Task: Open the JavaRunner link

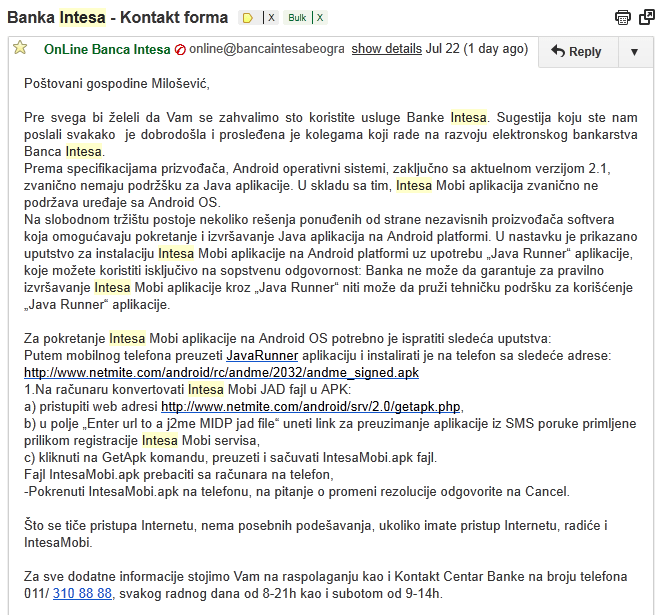Action: (x=262, y=356)
